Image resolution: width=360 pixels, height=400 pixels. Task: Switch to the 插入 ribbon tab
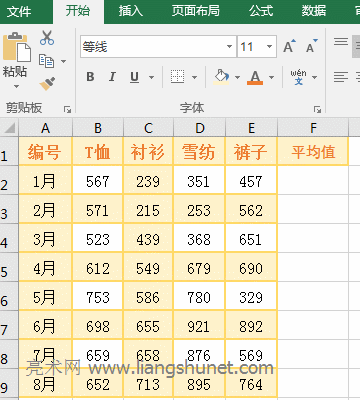pyautogui.click(x=131, y=11)
